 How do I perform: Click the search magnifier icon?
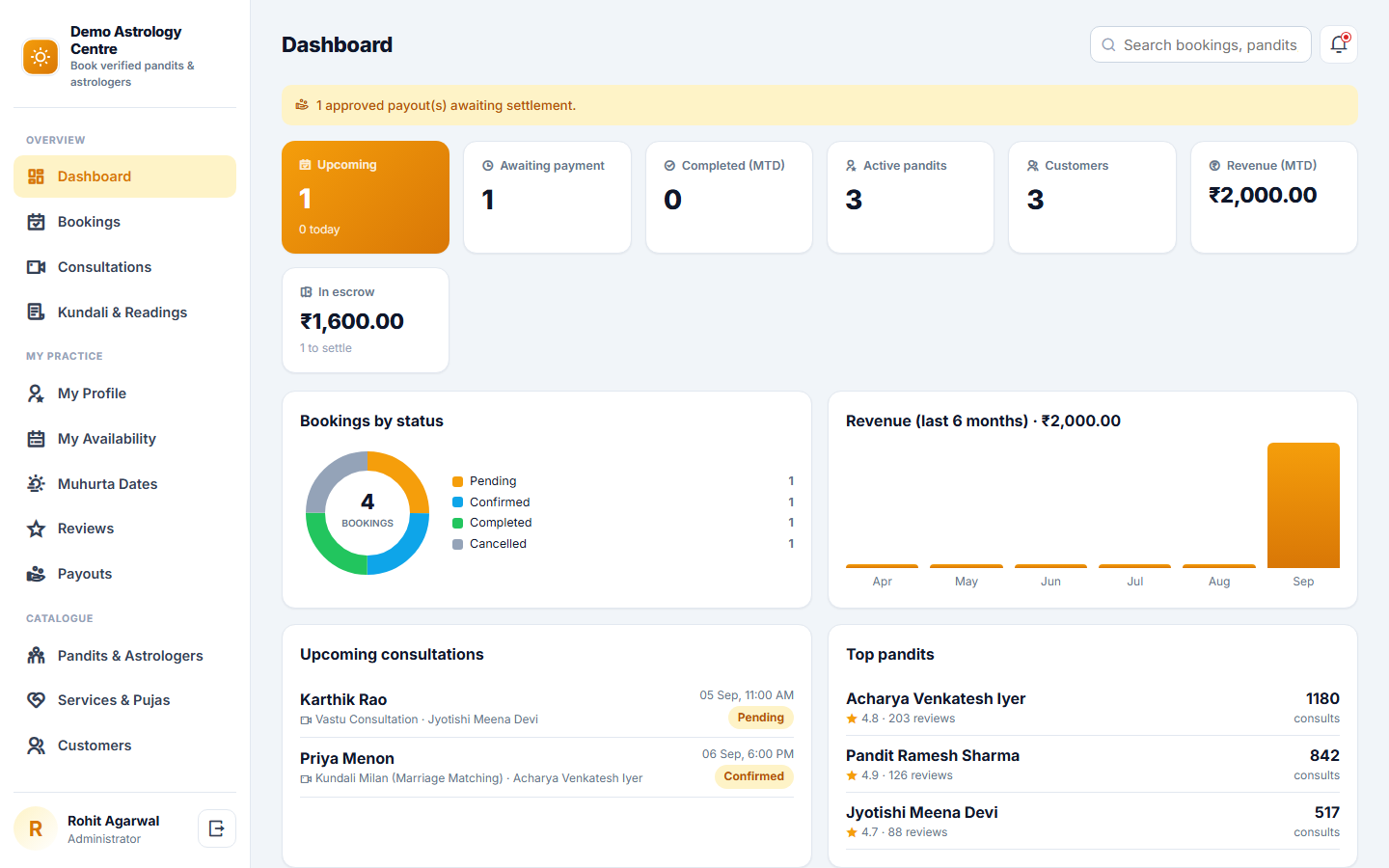tap(1108, 45)
